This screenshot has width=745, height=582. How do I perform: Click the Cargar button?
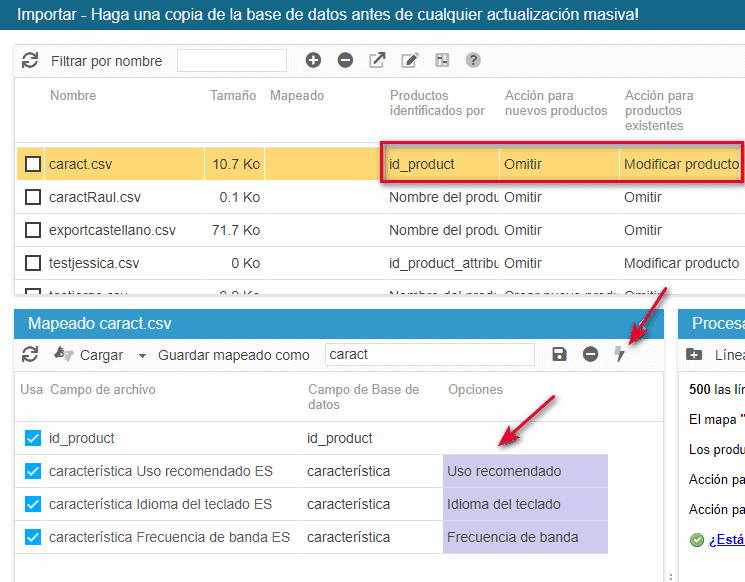coord(101,355)
